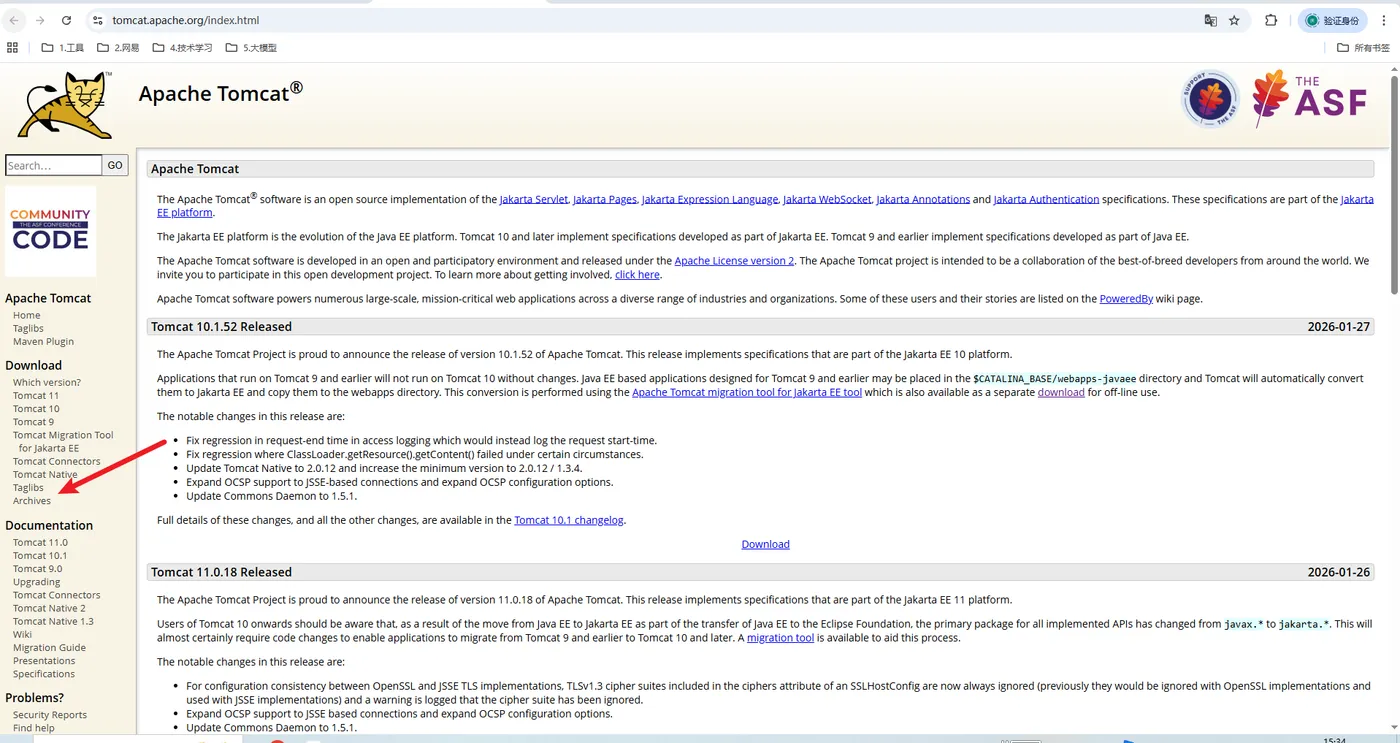Open the Presentations sidebar link
1400x743 pixels.
pos(44,660)
